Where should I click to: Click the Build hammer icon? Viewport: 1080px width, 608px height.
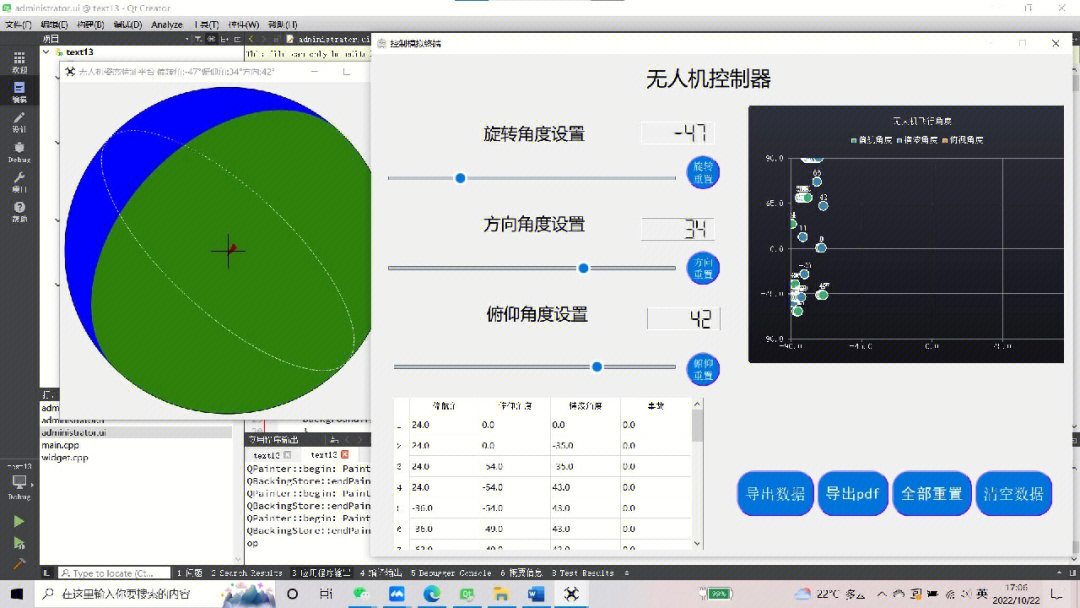(19, 565)
